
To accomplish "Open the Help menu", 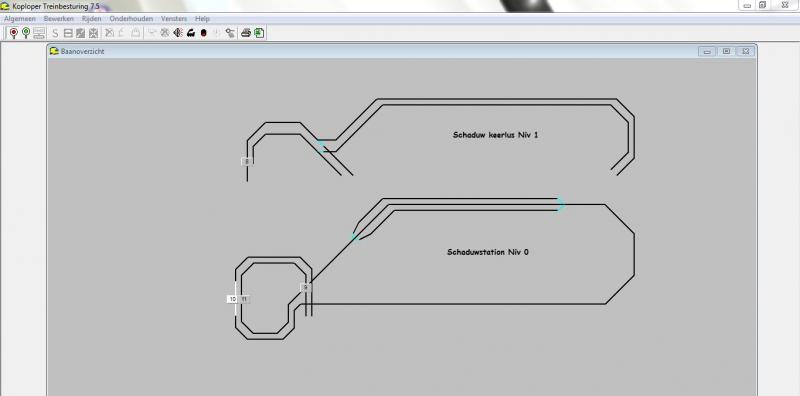I will 202,19.
